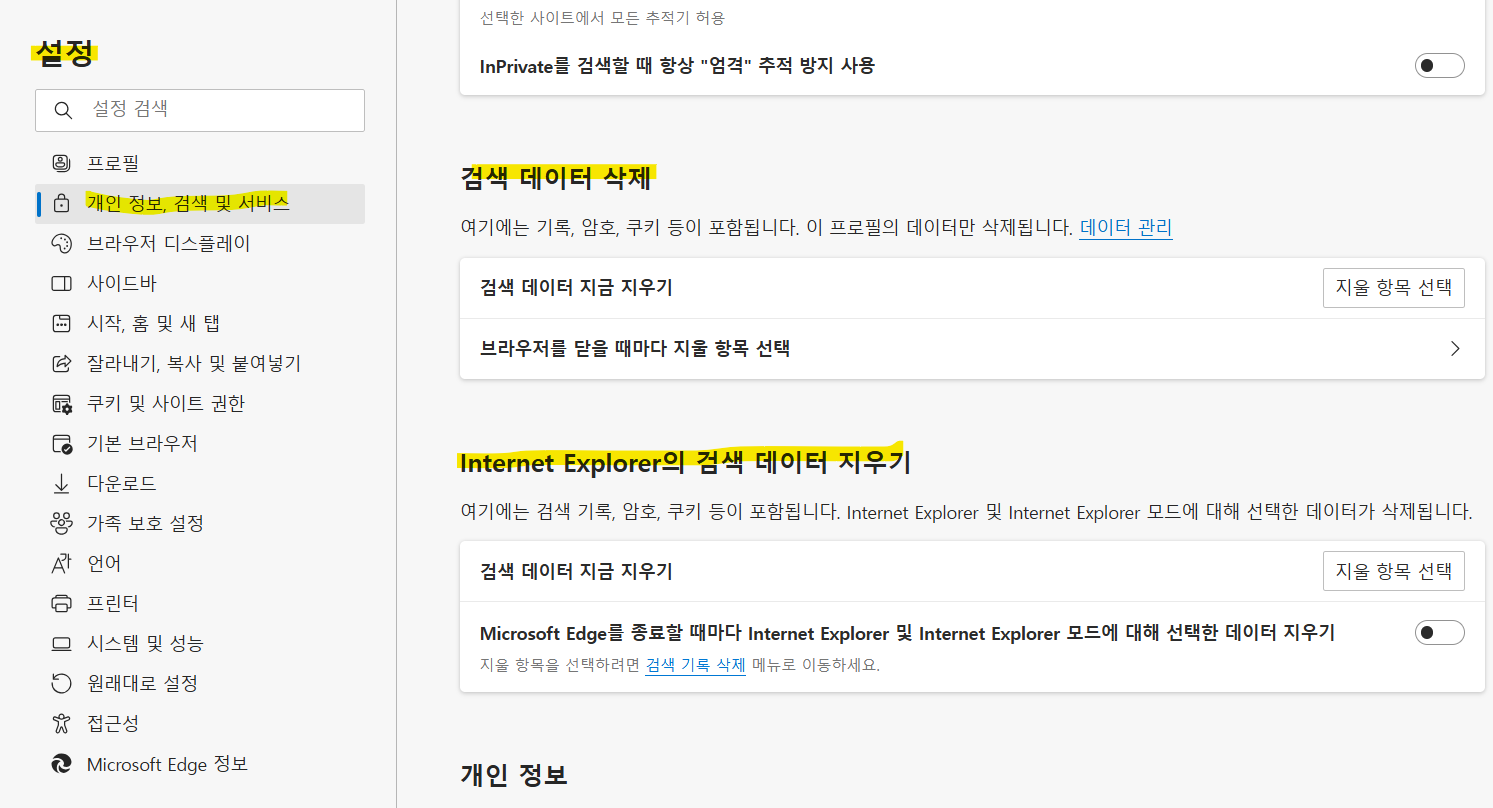Viewport: 1493px width, 808px height.
Task: Click the Edge logo icon for Microsoft Edge 정보
Action: pyautogui.click(x=61, y=764)
